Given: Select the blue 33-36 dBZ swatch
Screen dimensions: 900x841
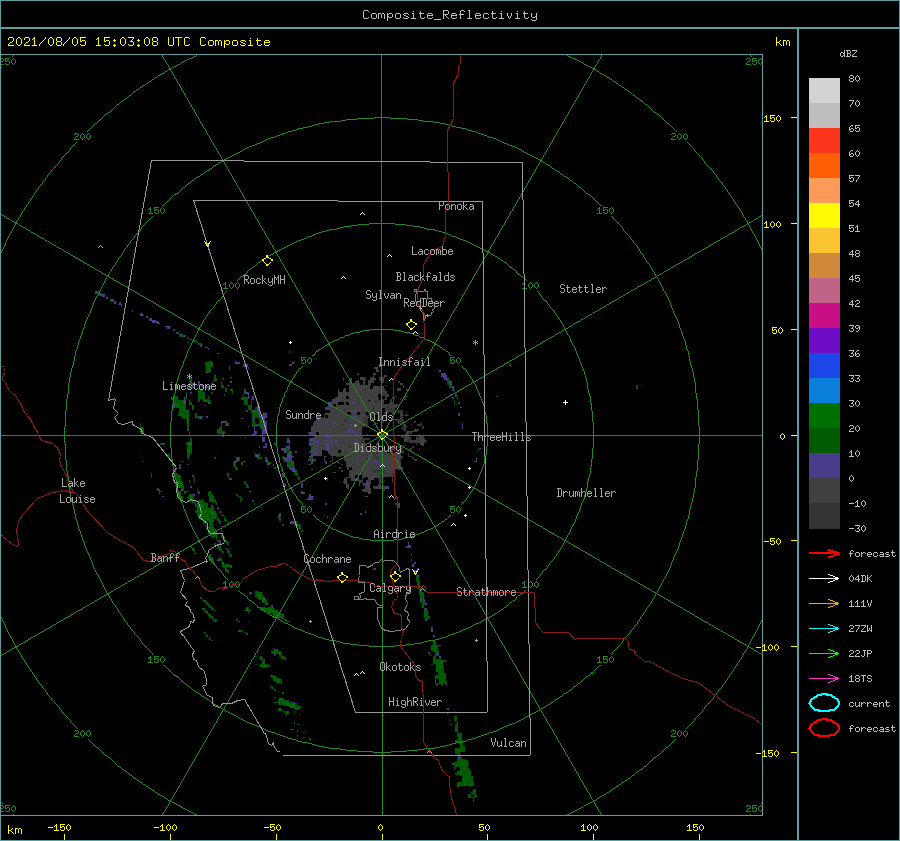Looking at the screenshot, I should [824, 366].
